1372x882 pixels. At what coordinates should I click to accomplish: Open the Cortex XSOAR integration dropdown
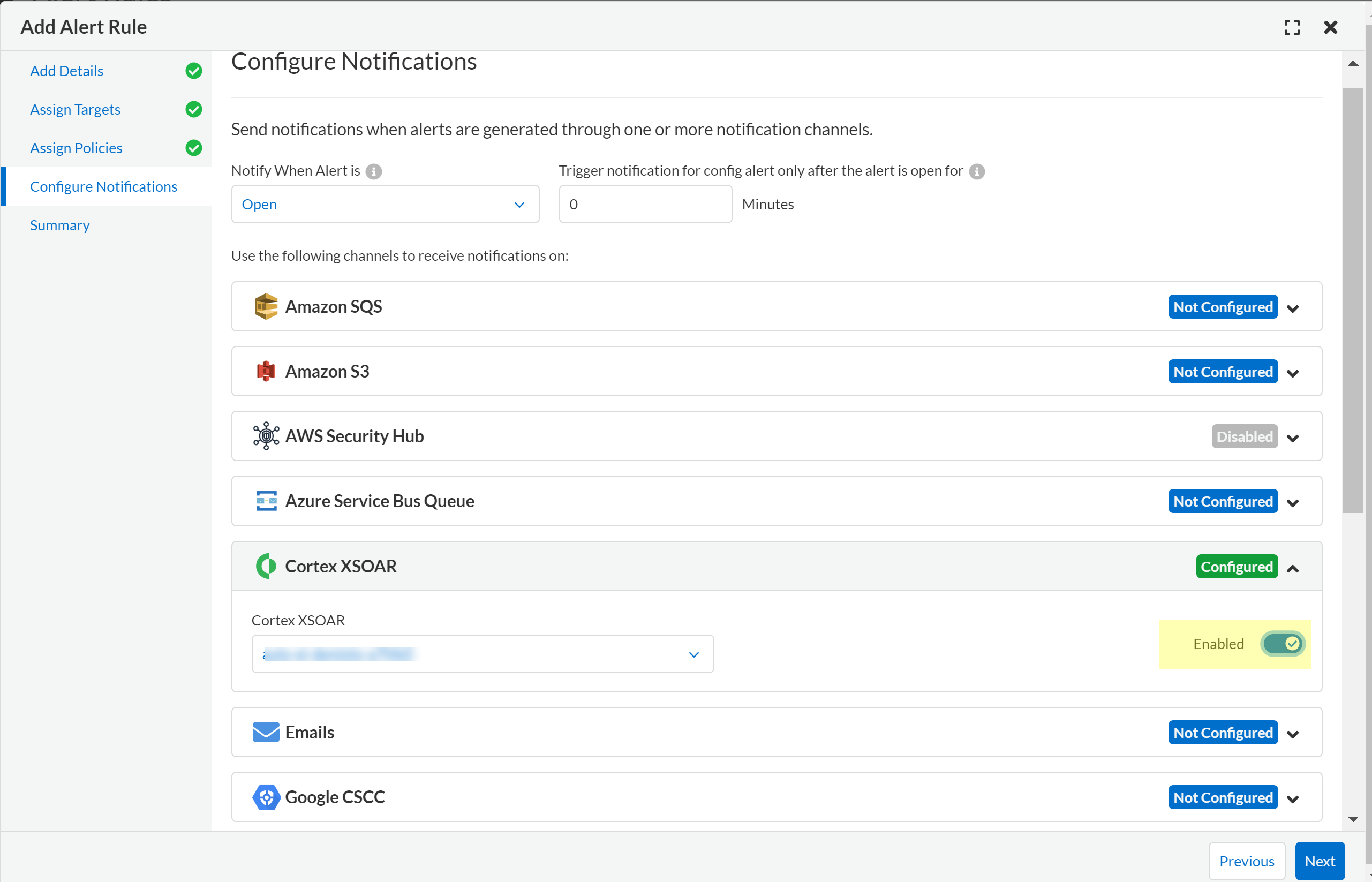pos(483,654)
